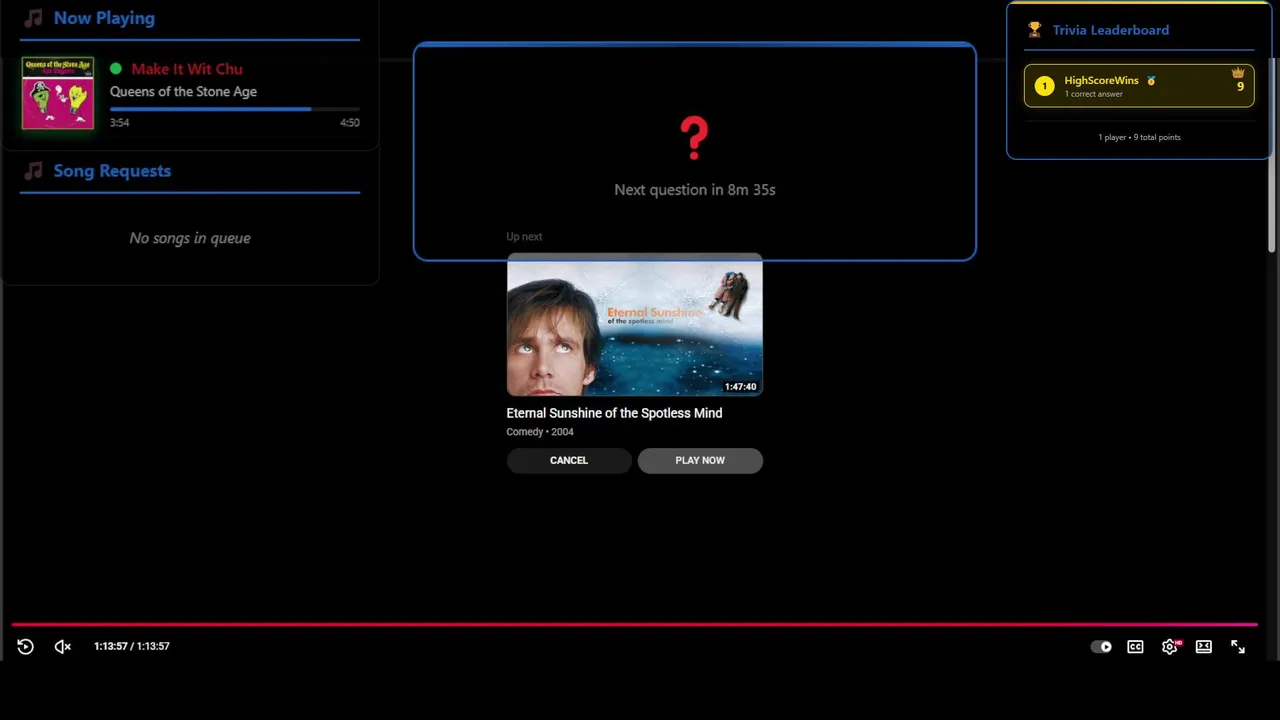
Task: Click the No songs in queue text
Action: (190, 238)
